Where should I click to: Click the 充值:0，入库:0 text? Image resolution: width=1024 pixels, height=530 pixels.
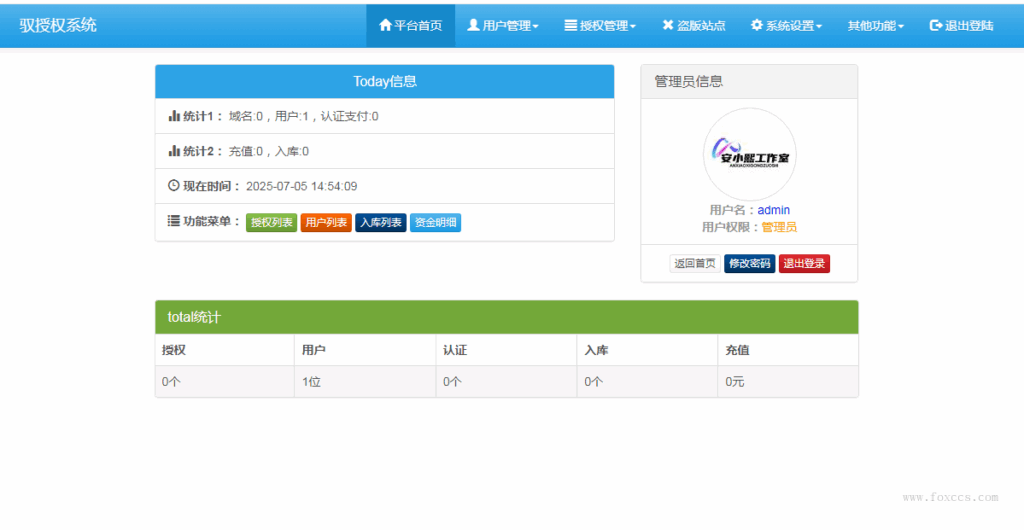[x=268, y=151]
